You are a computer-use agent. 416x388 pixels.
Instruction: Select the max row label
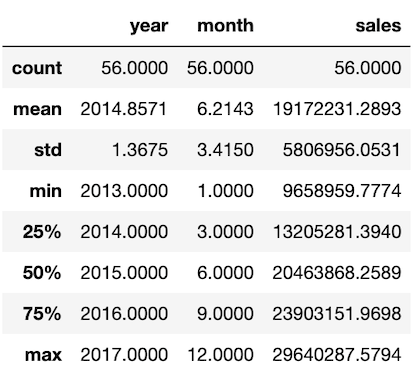click(x=43, y=355)
